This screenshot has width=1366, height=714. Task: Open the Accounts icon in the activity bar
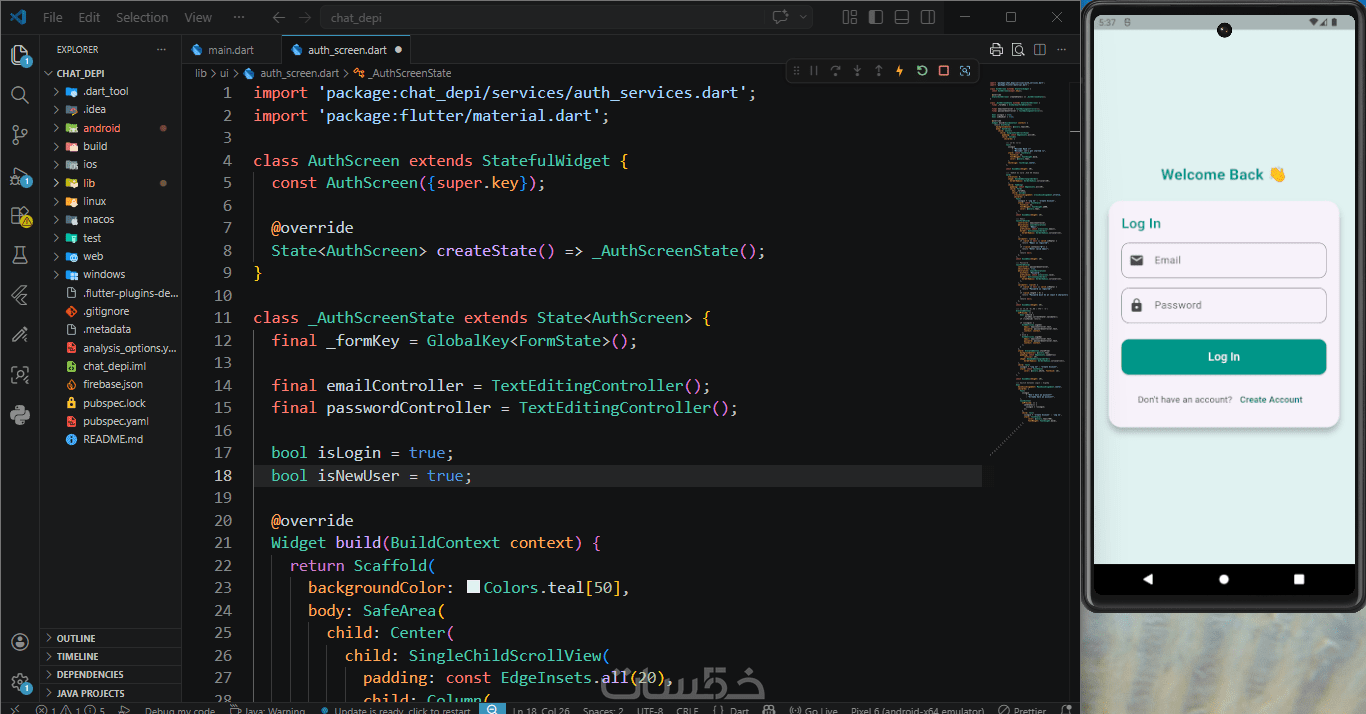(19, 642)
